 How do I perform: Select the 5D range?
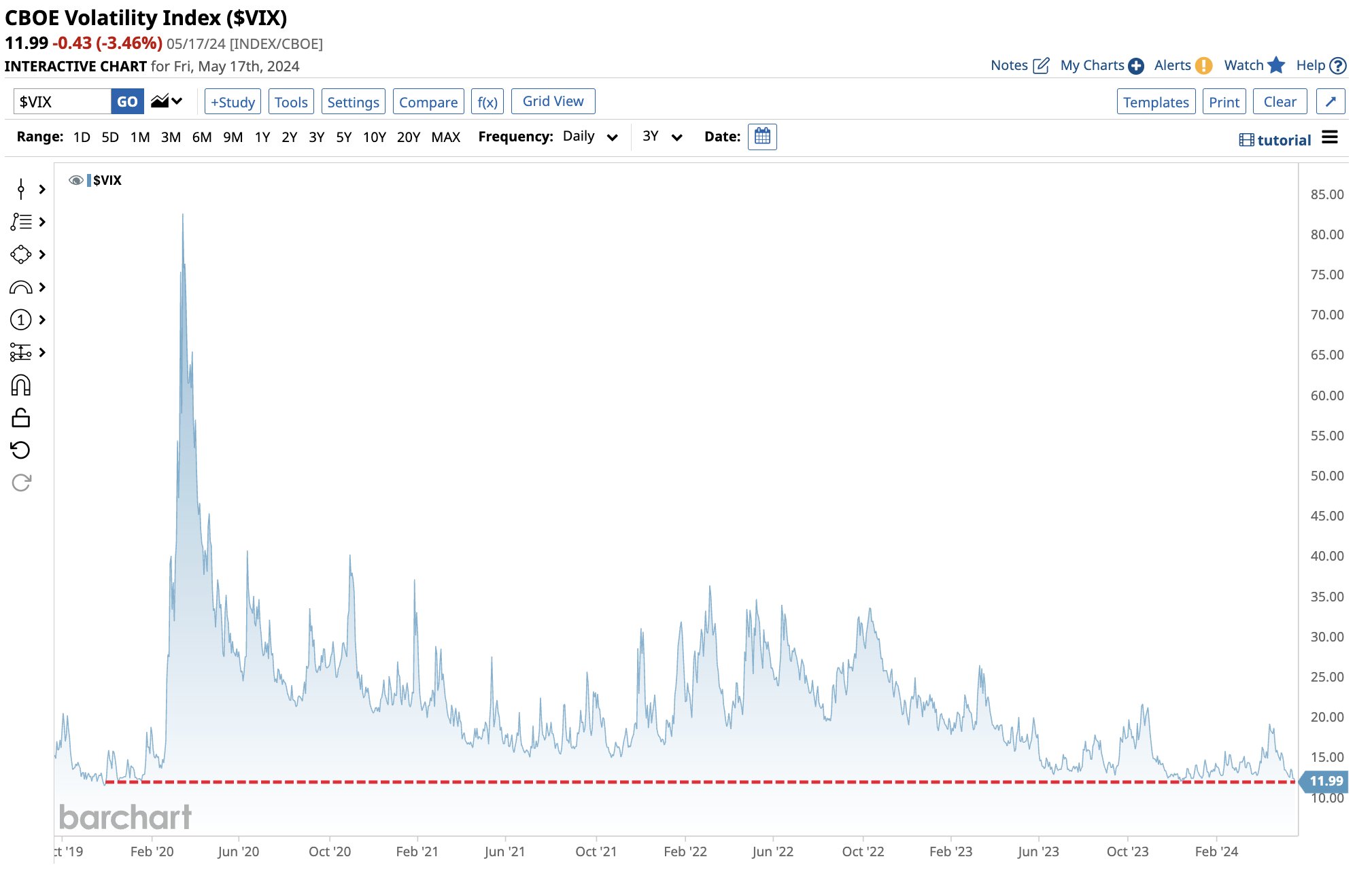click(x=110, y=137)
